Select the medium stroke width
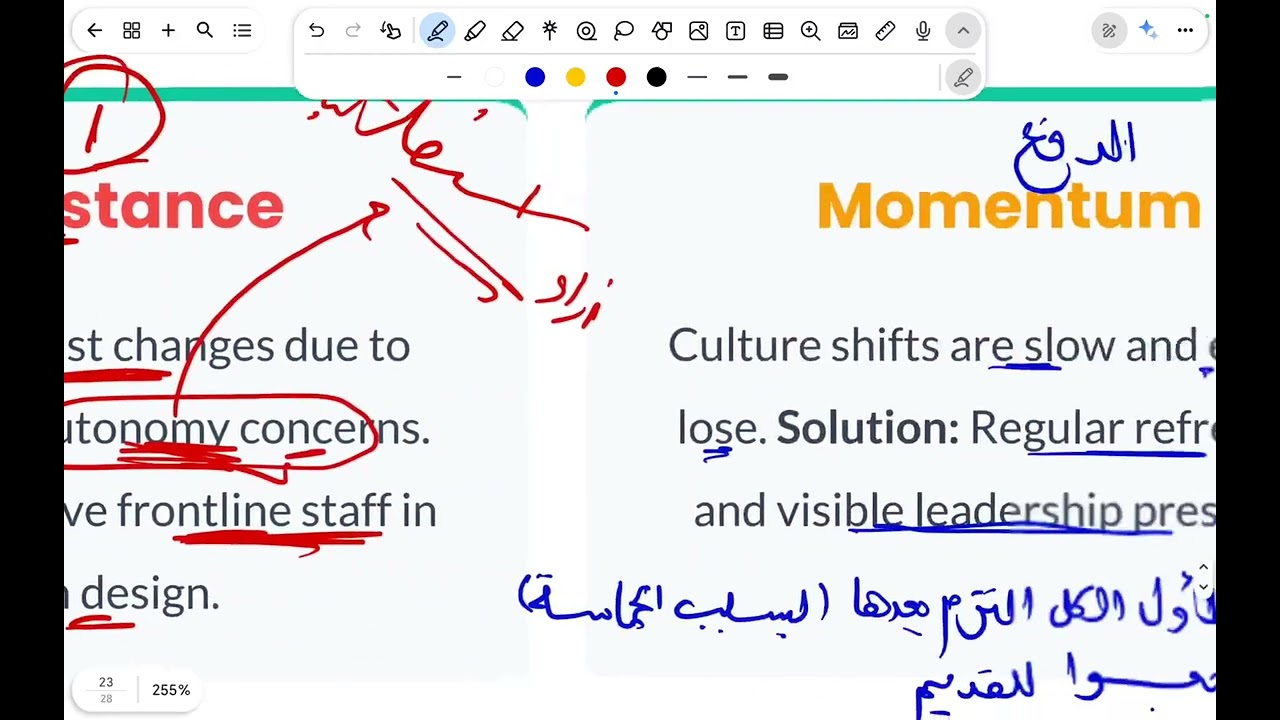Viewport: 1280px width, 720px height. click(x=737, y=77)
